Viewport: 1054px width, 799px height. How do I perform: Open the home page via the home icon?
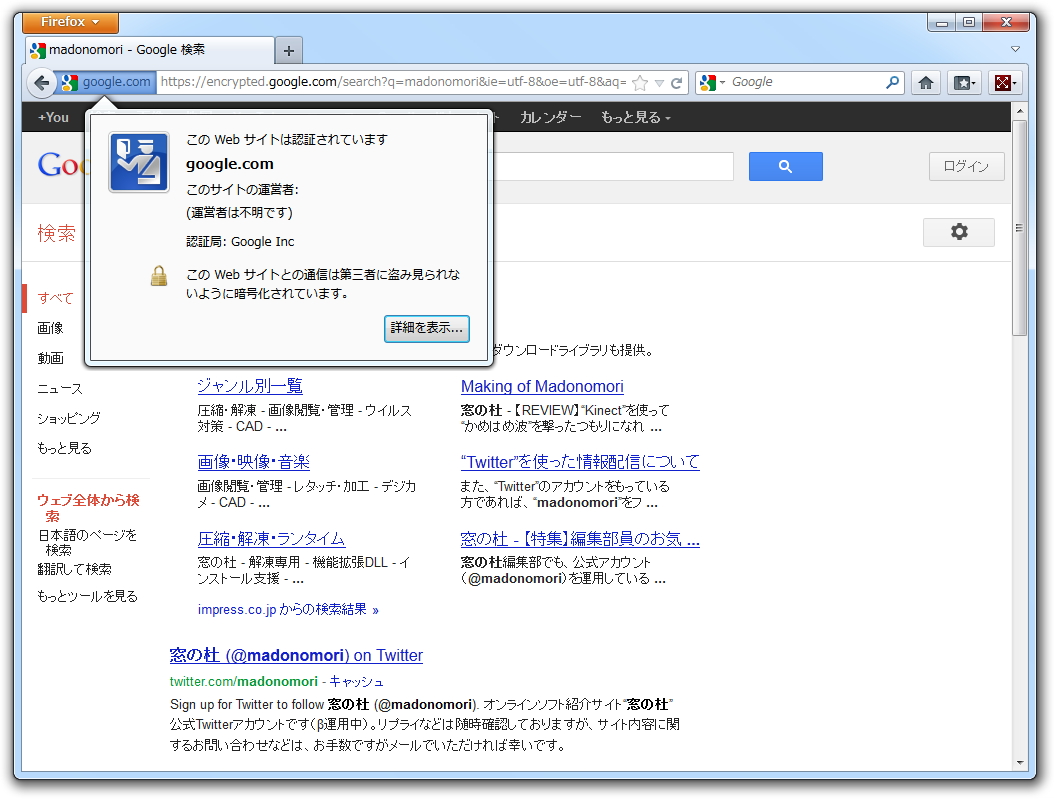[x=926, y=82]
